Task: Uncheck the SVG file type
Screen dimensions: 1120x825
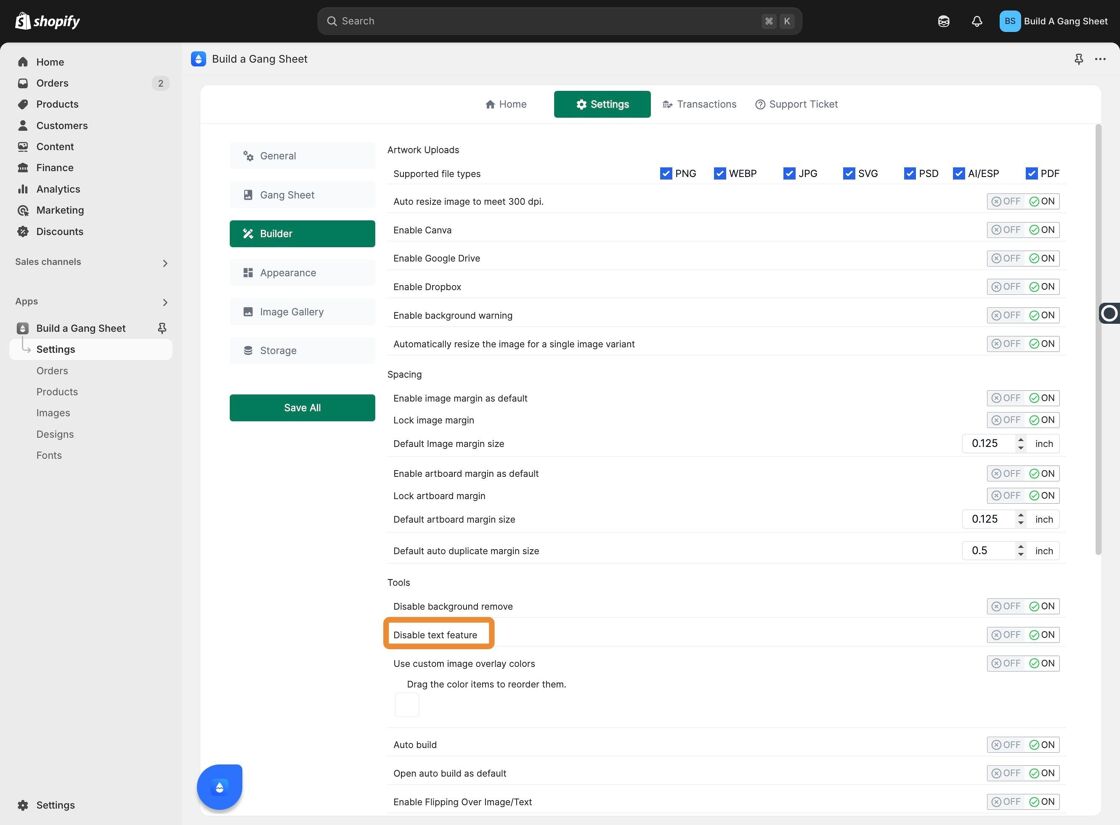Action: [x=849, y=174]
